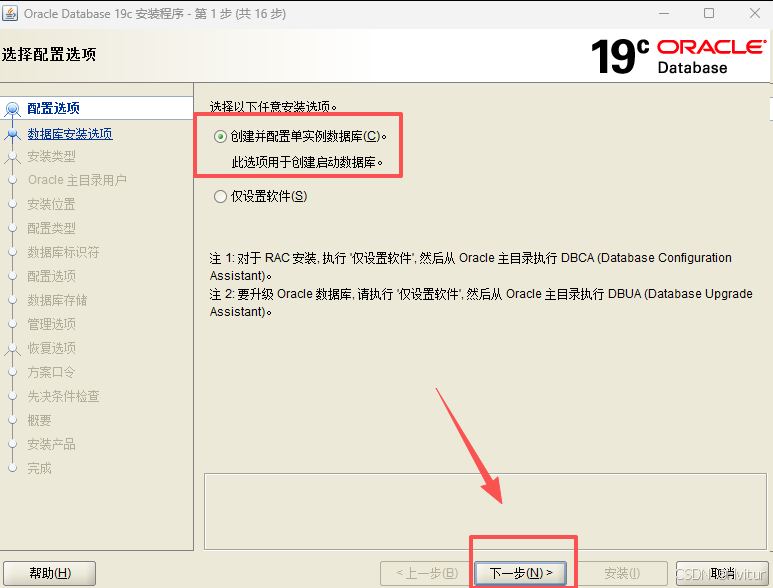
Task: Click the disabled 安装(I) button
Action: click(622, 573)
